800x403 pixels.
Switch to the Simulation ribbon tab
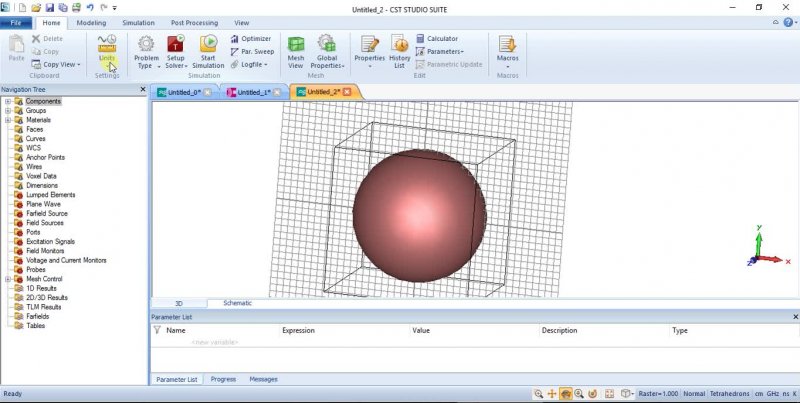138,23
